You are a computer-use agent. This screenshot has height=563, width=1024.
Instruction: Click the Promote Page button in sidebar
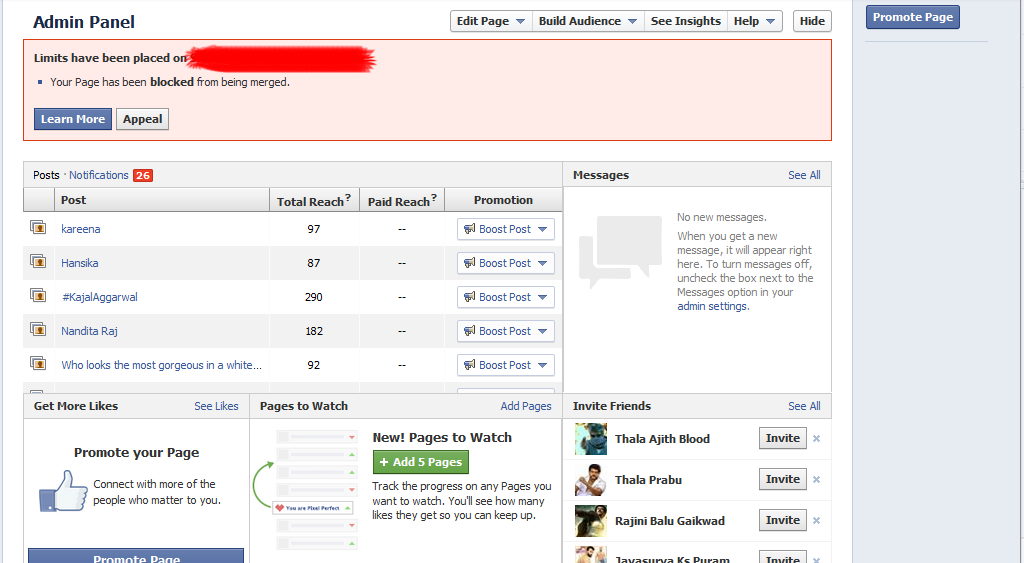[913, 17]
